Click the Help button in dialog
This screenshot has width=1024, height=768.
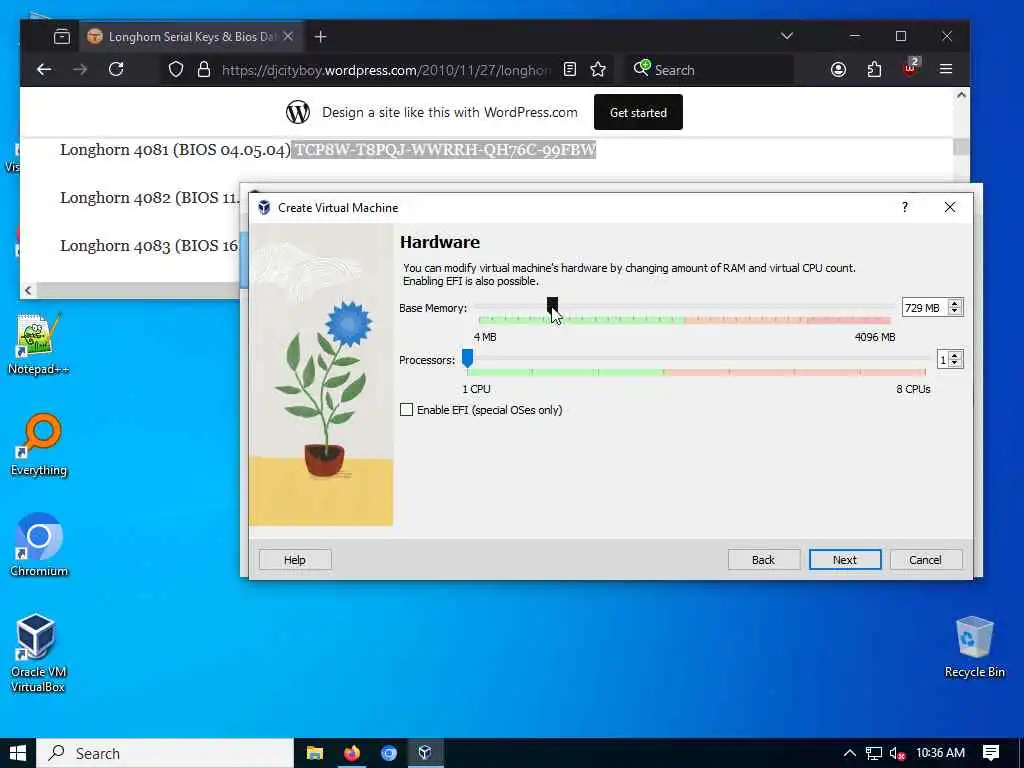pos(295,560)
